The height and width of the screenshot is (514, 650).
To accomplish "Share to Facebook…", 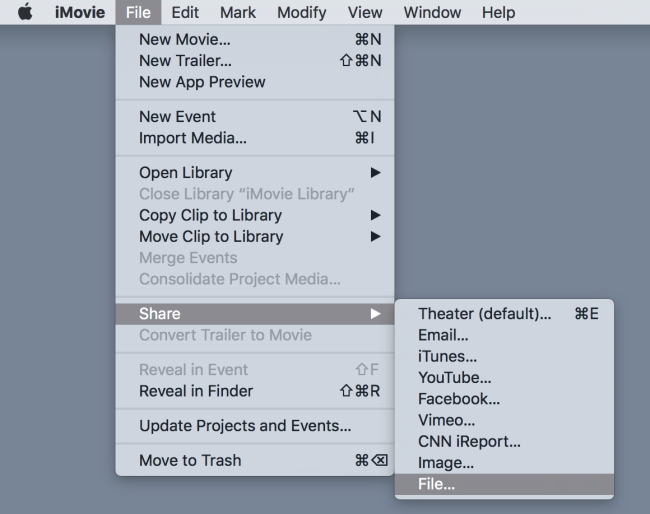I will coord(504,399).
